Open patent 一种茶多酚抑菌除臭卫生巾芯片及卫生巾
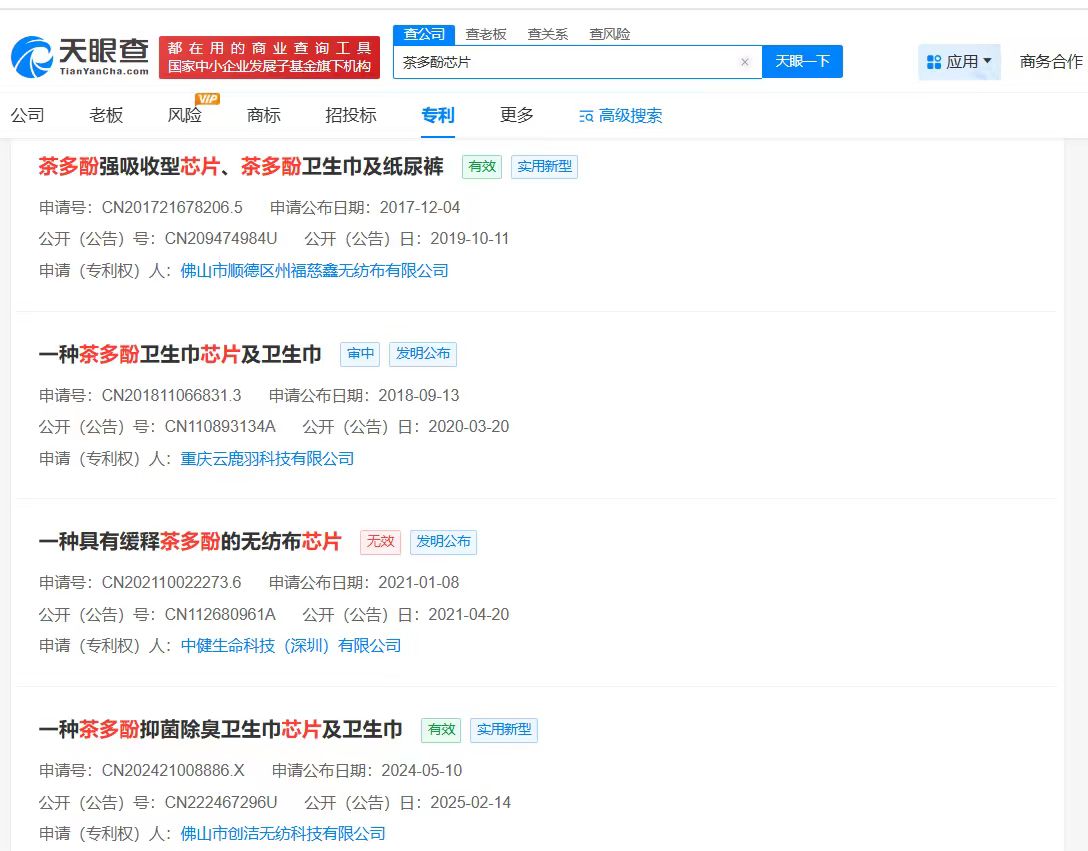This screenshot has width=1088, height=851. pos(221,730)
